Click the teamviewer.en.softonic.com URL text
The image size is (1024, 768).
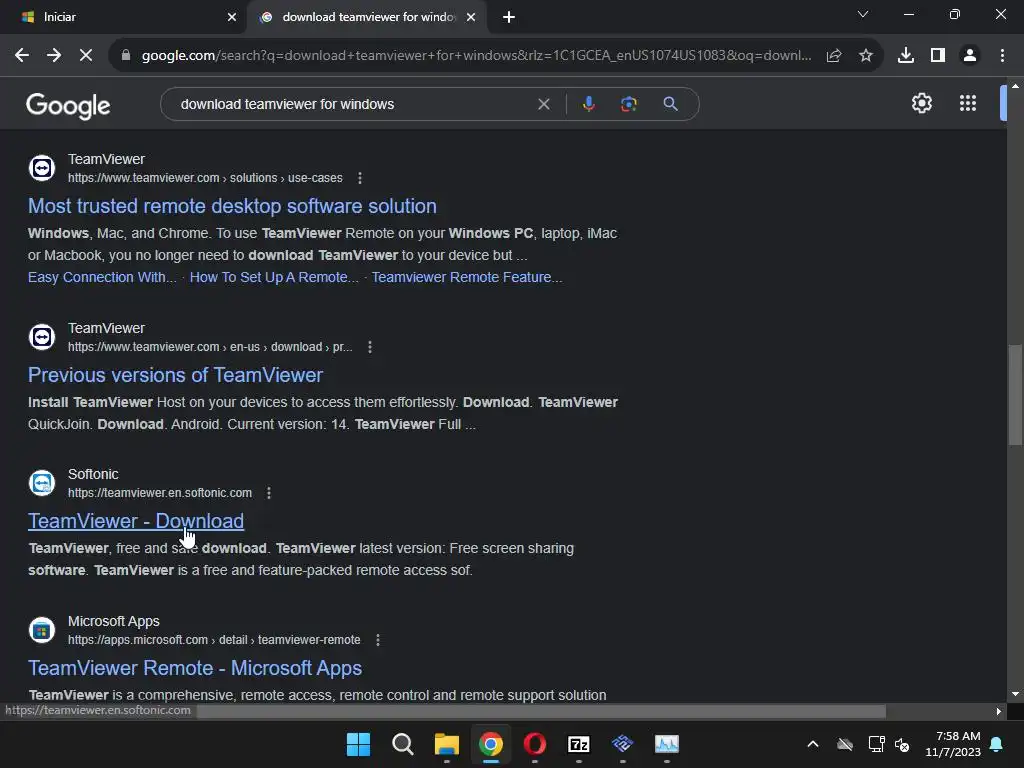(x=160, y=493)
